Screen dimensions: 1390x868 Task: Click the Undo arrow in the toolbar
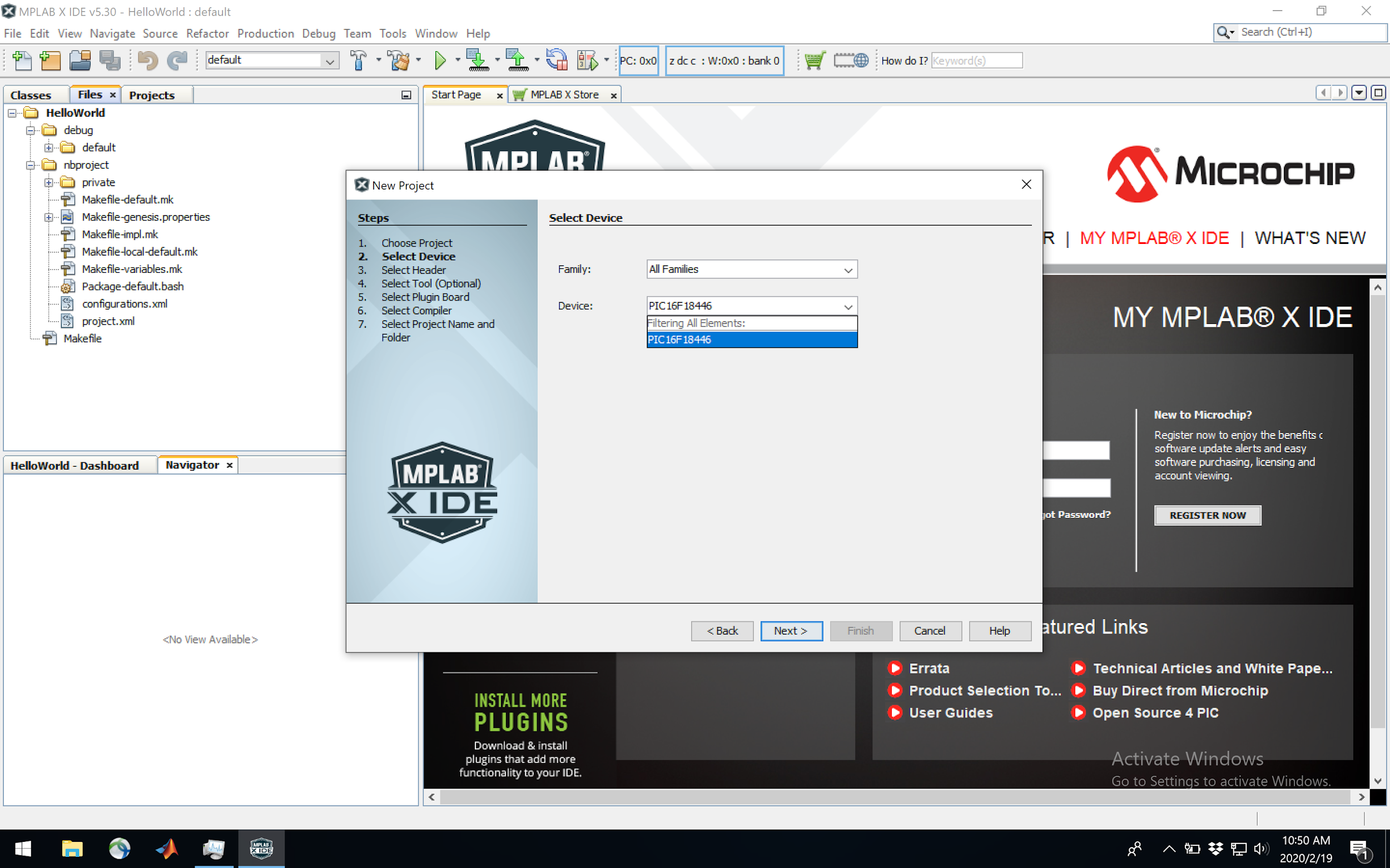147,60
